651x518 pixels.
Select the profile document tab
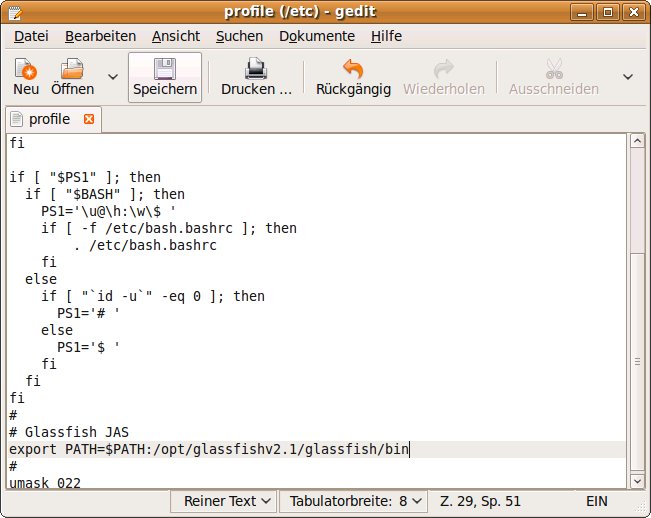(x=49, y=119)
